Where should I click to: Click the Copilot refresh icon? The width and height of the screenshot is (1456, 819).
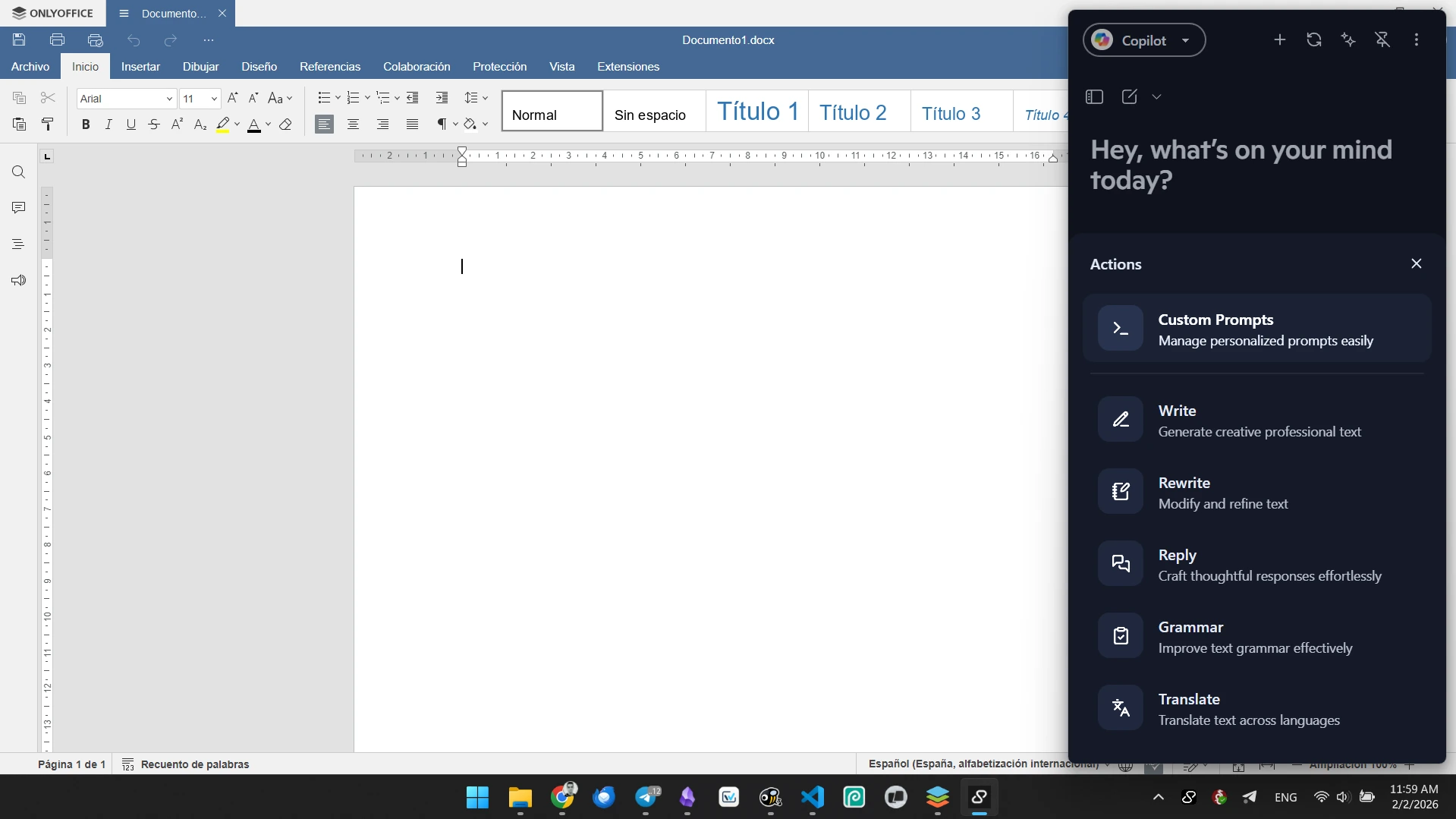tap(1314, 40)
